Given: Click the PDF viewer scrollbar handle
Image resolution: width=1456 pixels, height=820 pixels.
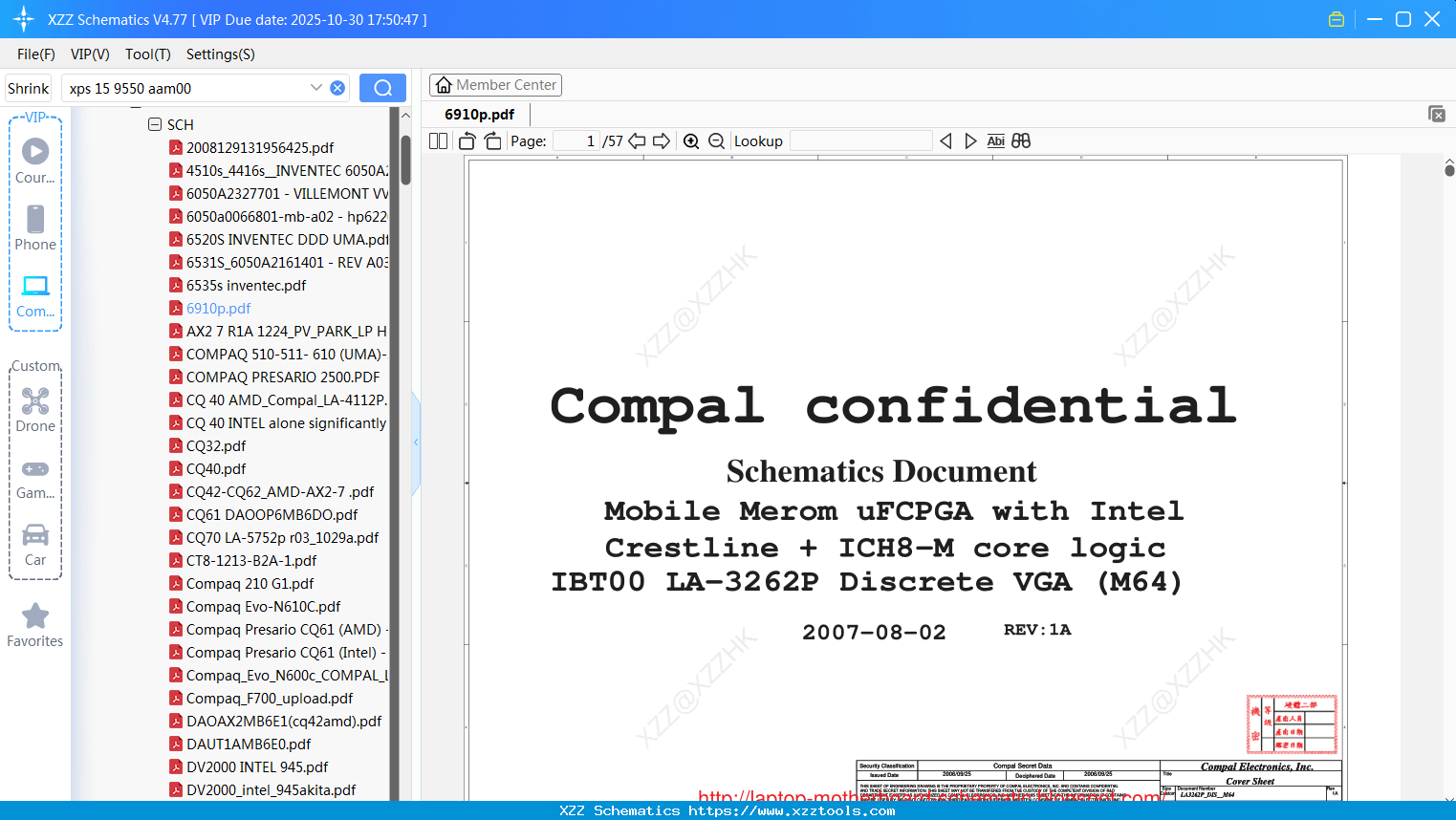Looking at the screenshot, I should pos(1449,170).
